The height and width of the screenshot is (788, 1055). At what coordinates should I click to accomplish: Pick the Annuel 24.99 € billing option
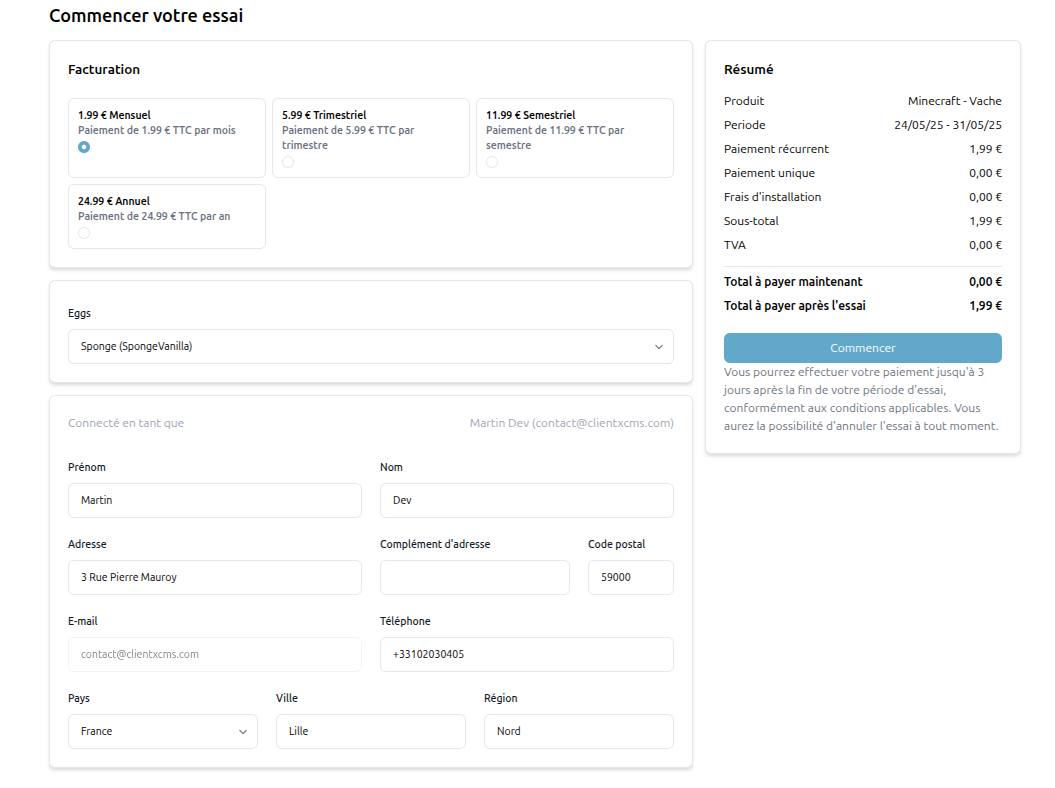click(x=84, y=233)
